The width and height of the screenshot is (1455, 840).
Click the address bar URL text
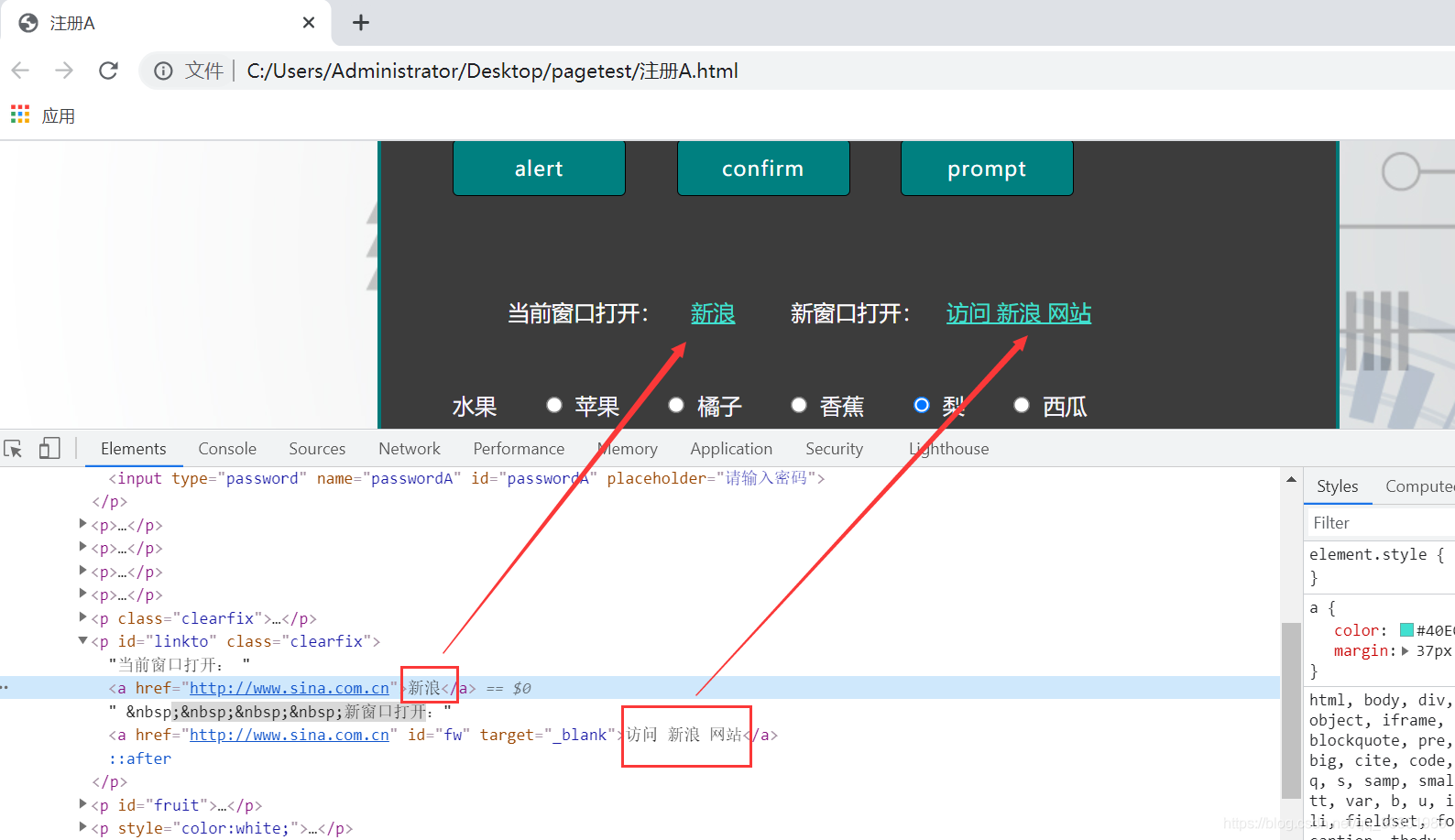pos(493,71)
